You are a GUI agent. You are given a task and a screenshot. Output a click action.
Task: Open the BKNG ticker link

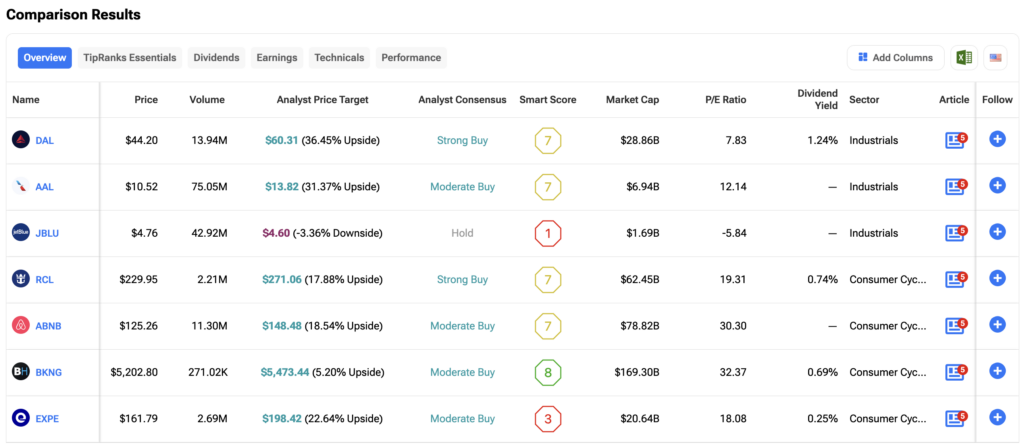[x=49, y=372]
